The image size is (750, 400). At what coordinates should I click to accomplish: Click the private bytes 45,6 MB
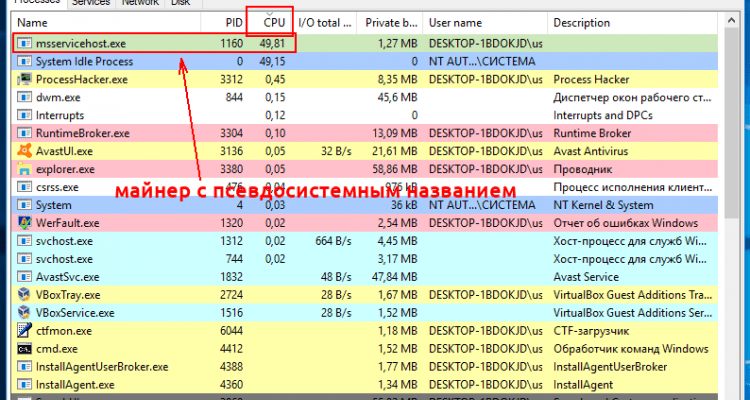pos(397,97)
